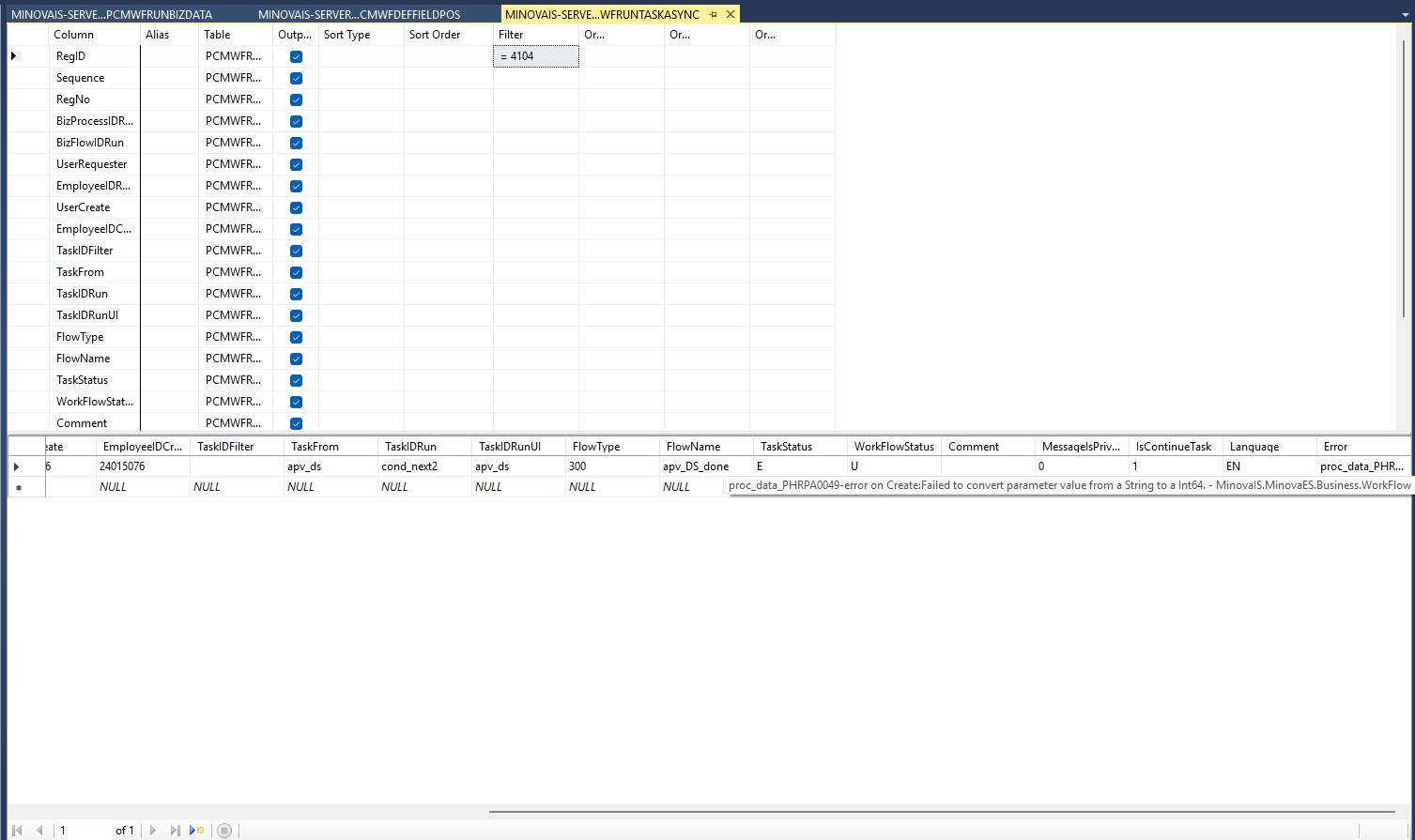1415x840 pixels.
Task: Jump to the last record
Action: click(175, 831)
